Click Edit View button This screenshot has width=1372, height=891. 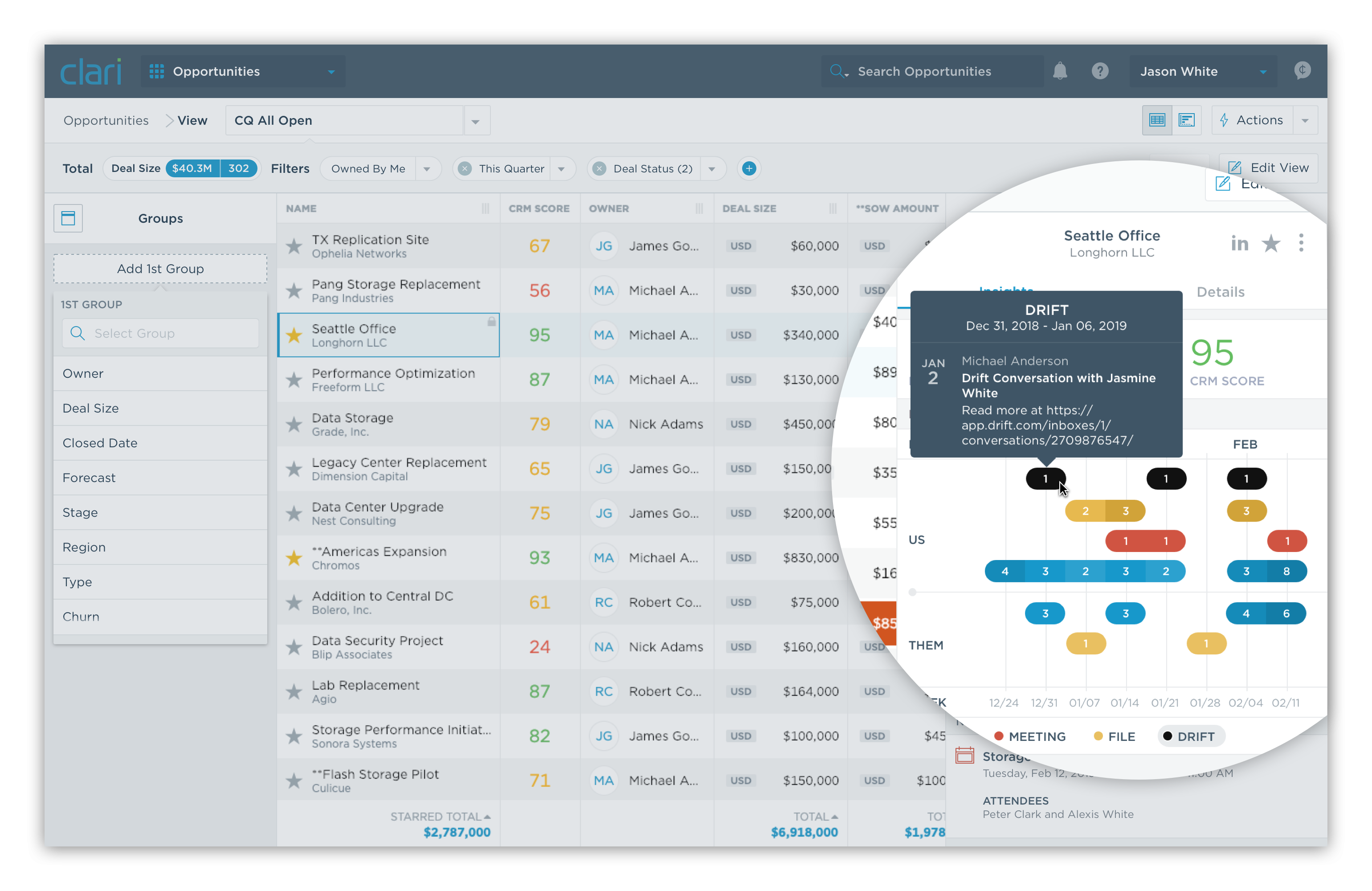tap(1268, 168)
